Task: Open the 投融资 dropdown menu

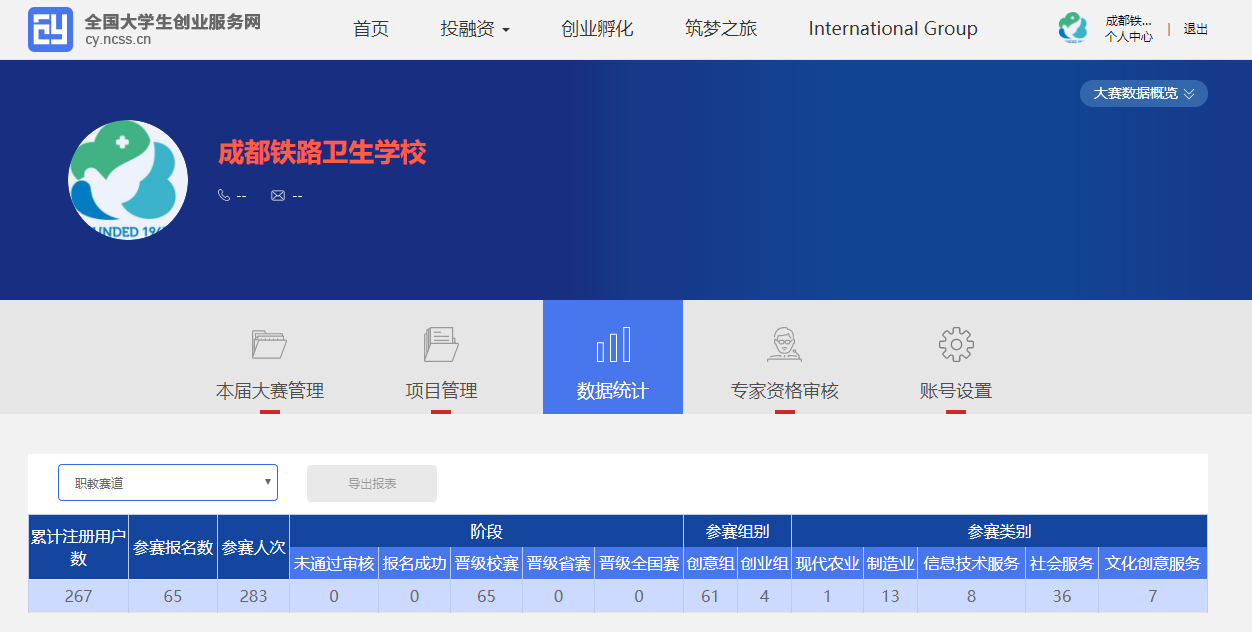Action: pyautogui.click(x=475, y=29)
